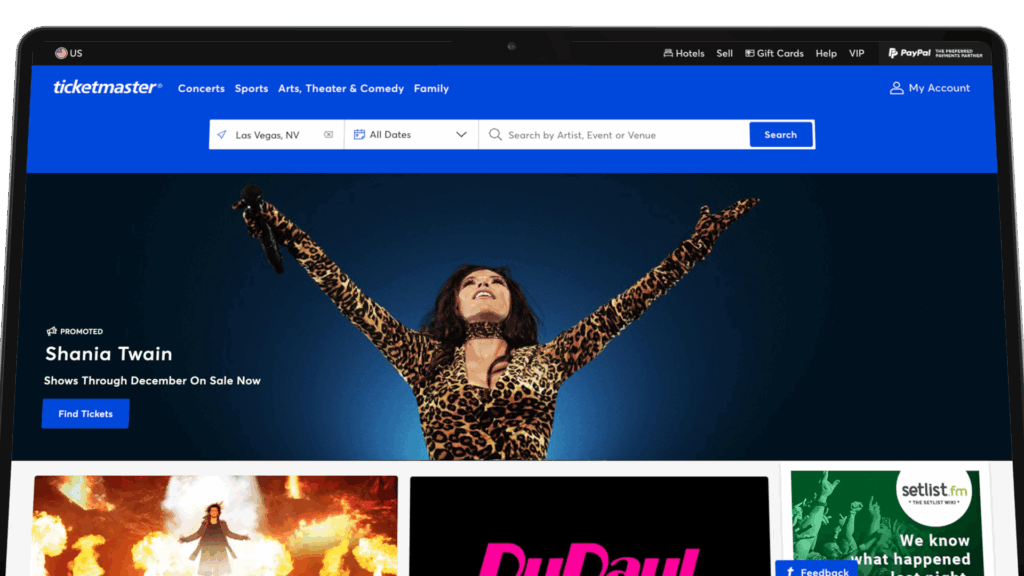Focus the artist, event or venue search field
Viewport: 1024px width, 576px height.
614,135
